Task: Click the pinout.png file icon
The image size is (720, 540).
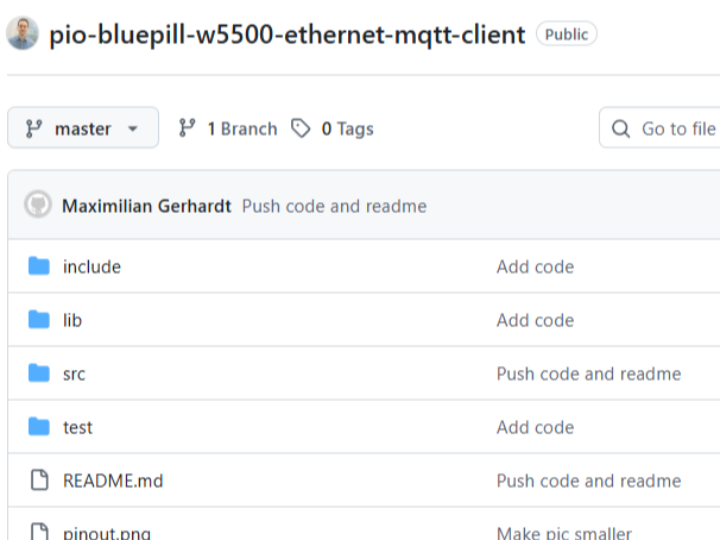Action: [39, 532]
